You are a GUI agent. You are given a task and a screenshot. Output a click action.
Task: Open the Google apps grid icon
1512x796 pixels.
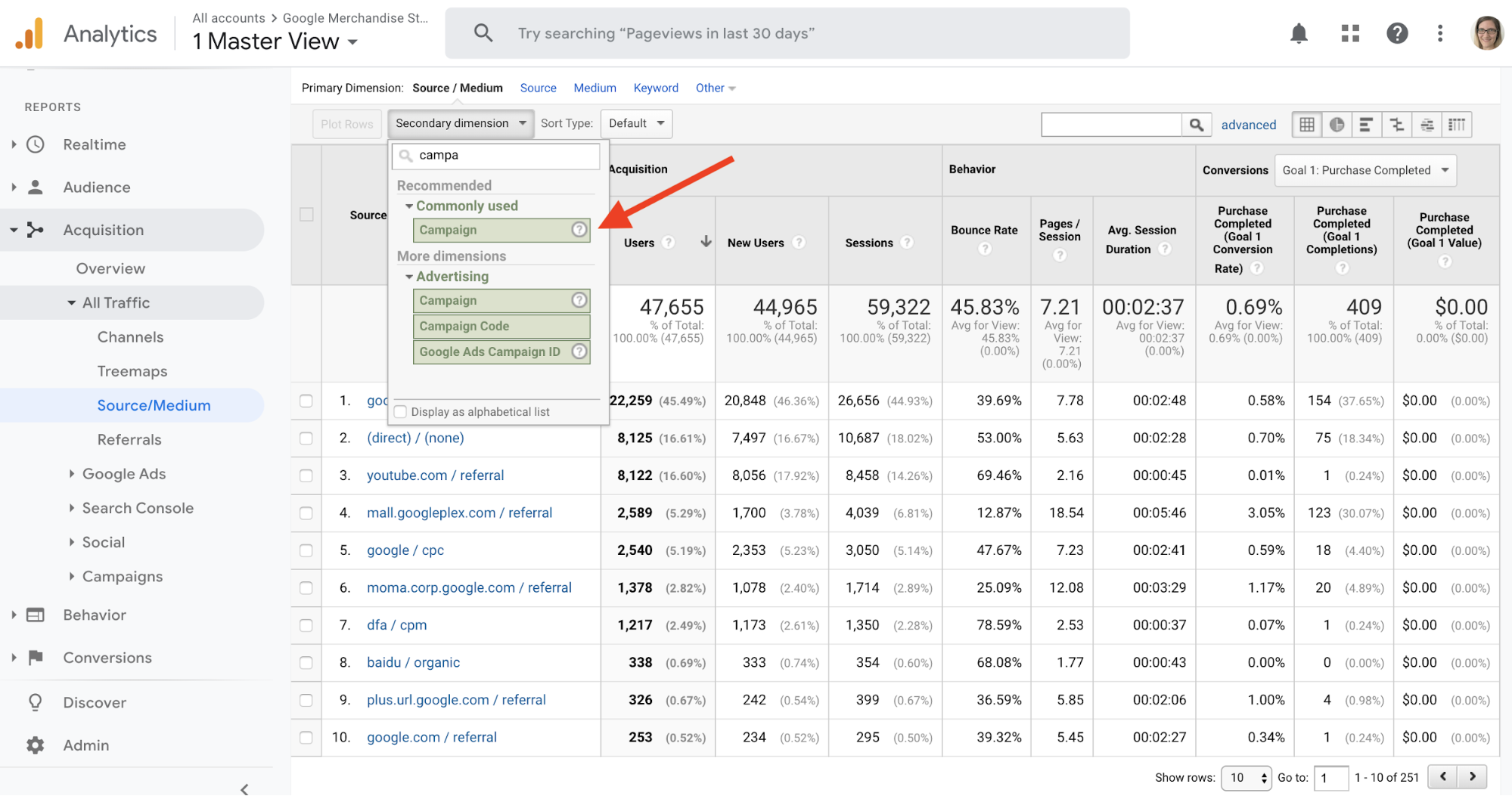(x=1350, y=33)
